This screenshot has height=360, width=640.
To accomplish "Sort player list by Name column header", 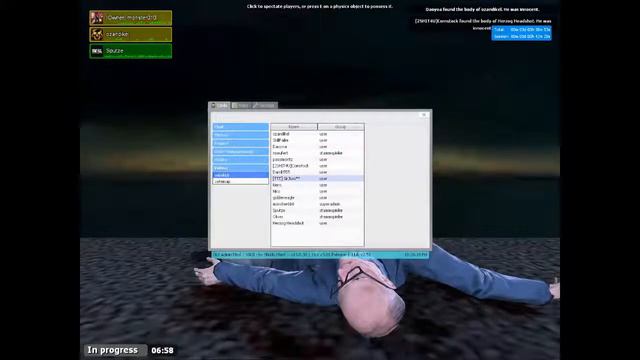I will 294,127.
